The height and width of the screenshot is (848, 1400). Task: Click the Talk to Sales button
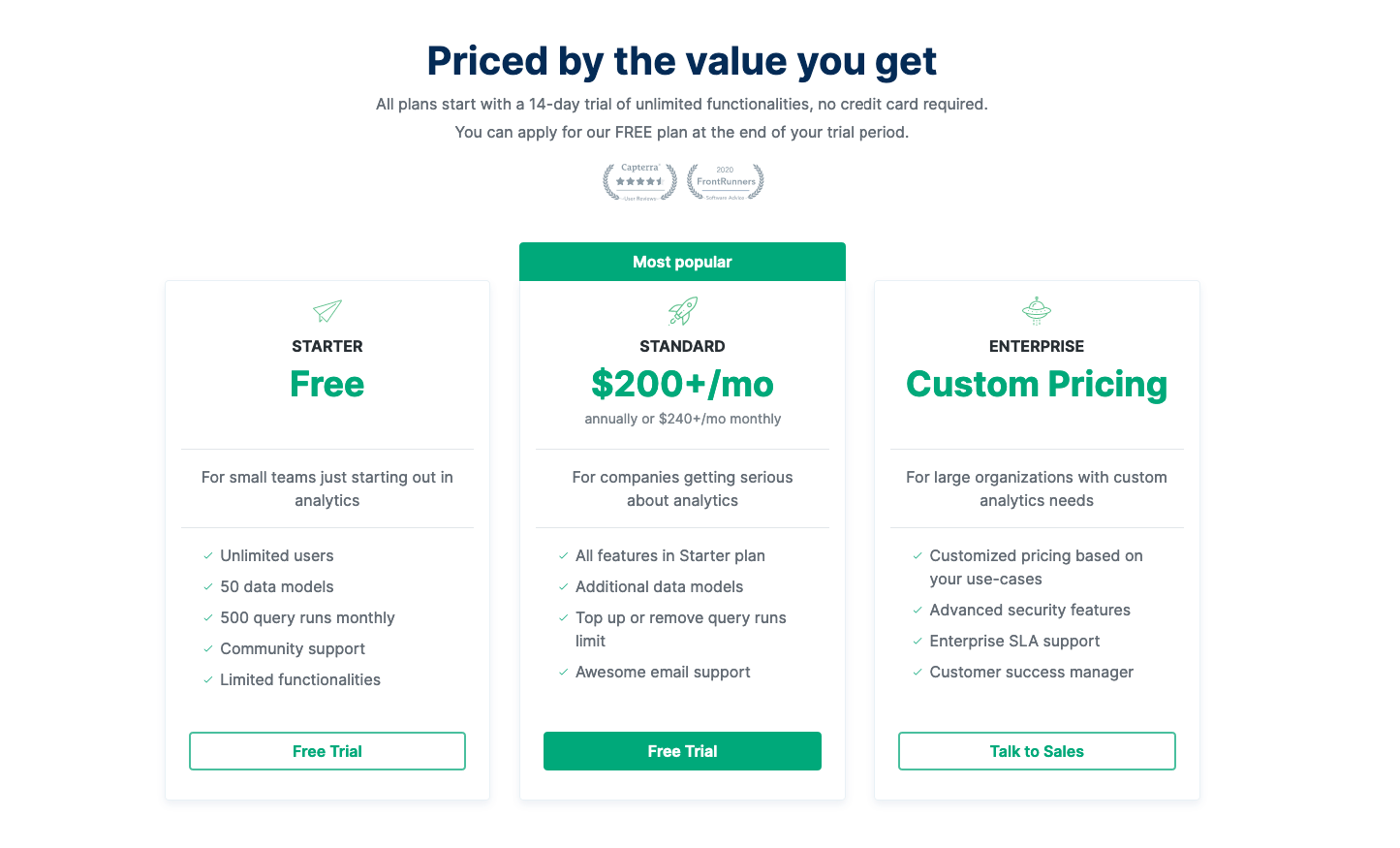click(1037, 751)
